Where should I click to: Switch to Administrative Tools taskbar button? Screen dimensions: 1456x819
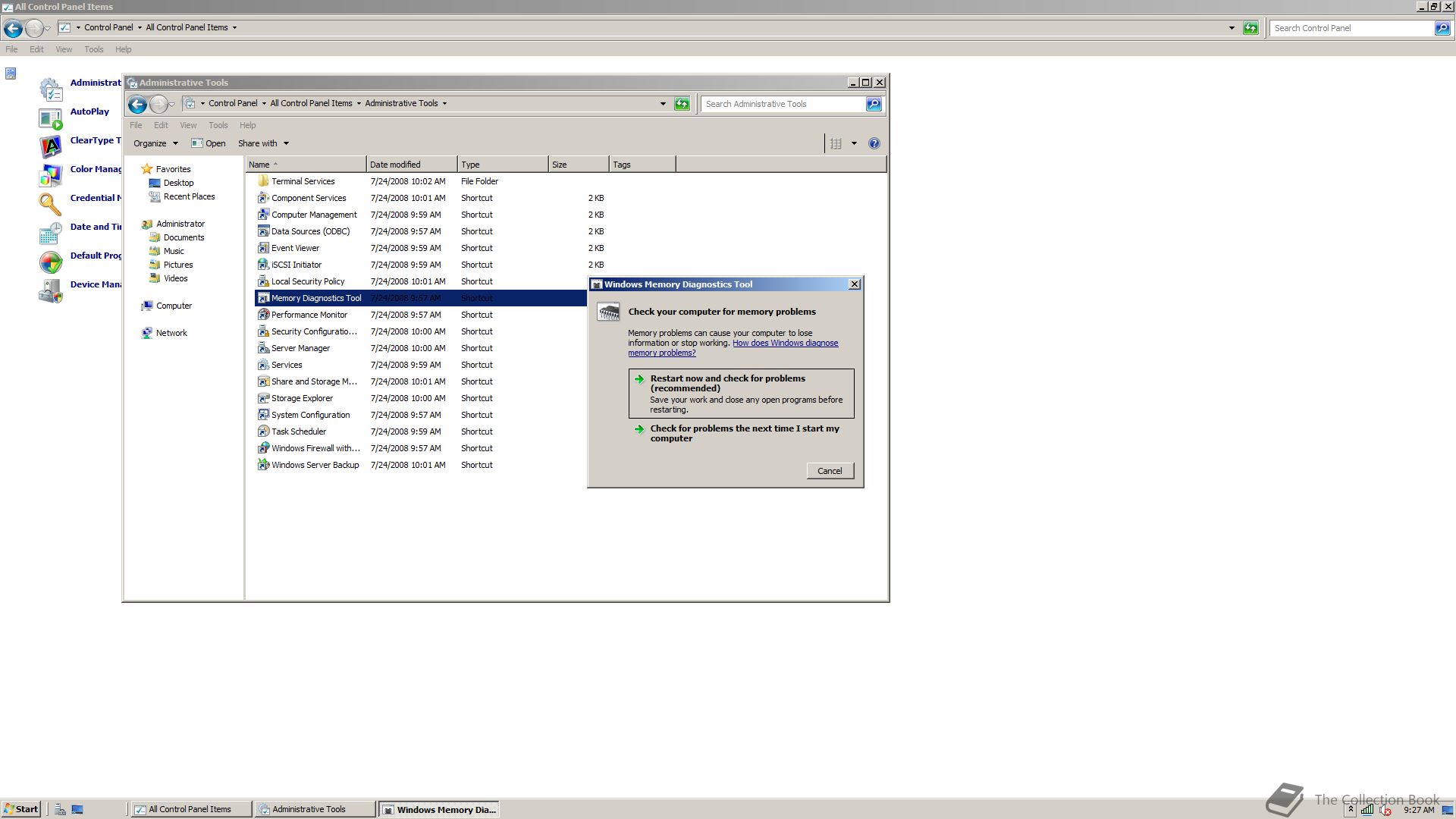tap(314, 809)
